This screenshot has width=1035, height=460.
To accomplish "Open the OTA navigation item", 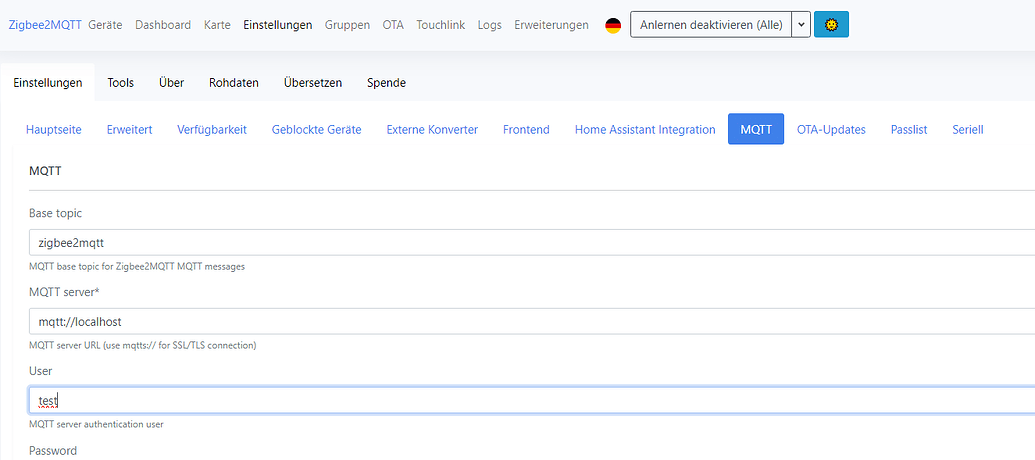I will click(393, 25).
